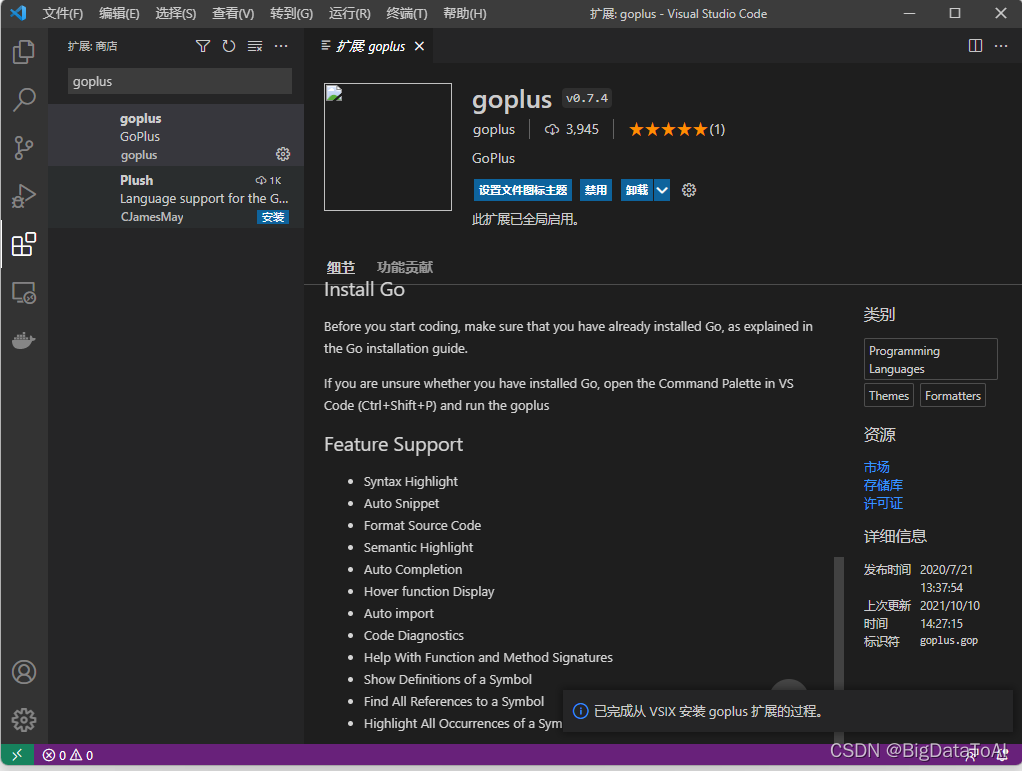Click the filter extensions funnel icon
Screen dimensions: 1022x771
pyautogui.click(x=203, y=46)
